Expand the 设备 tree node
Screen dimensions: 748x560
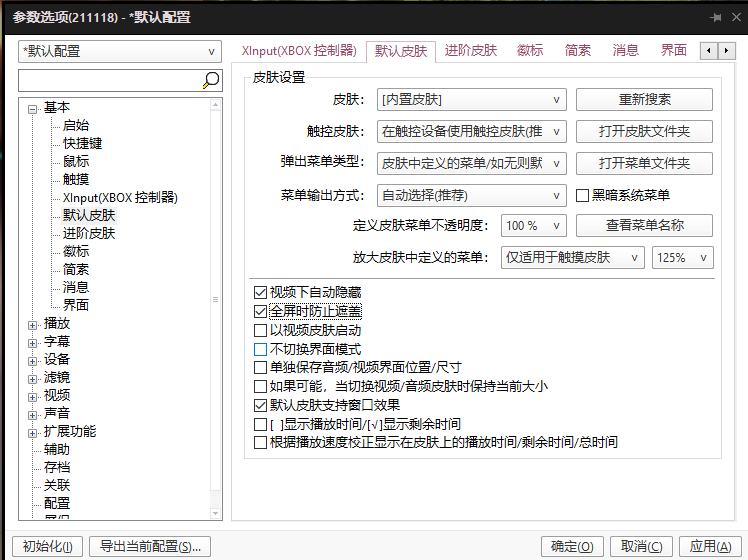[x=32, y=361]
